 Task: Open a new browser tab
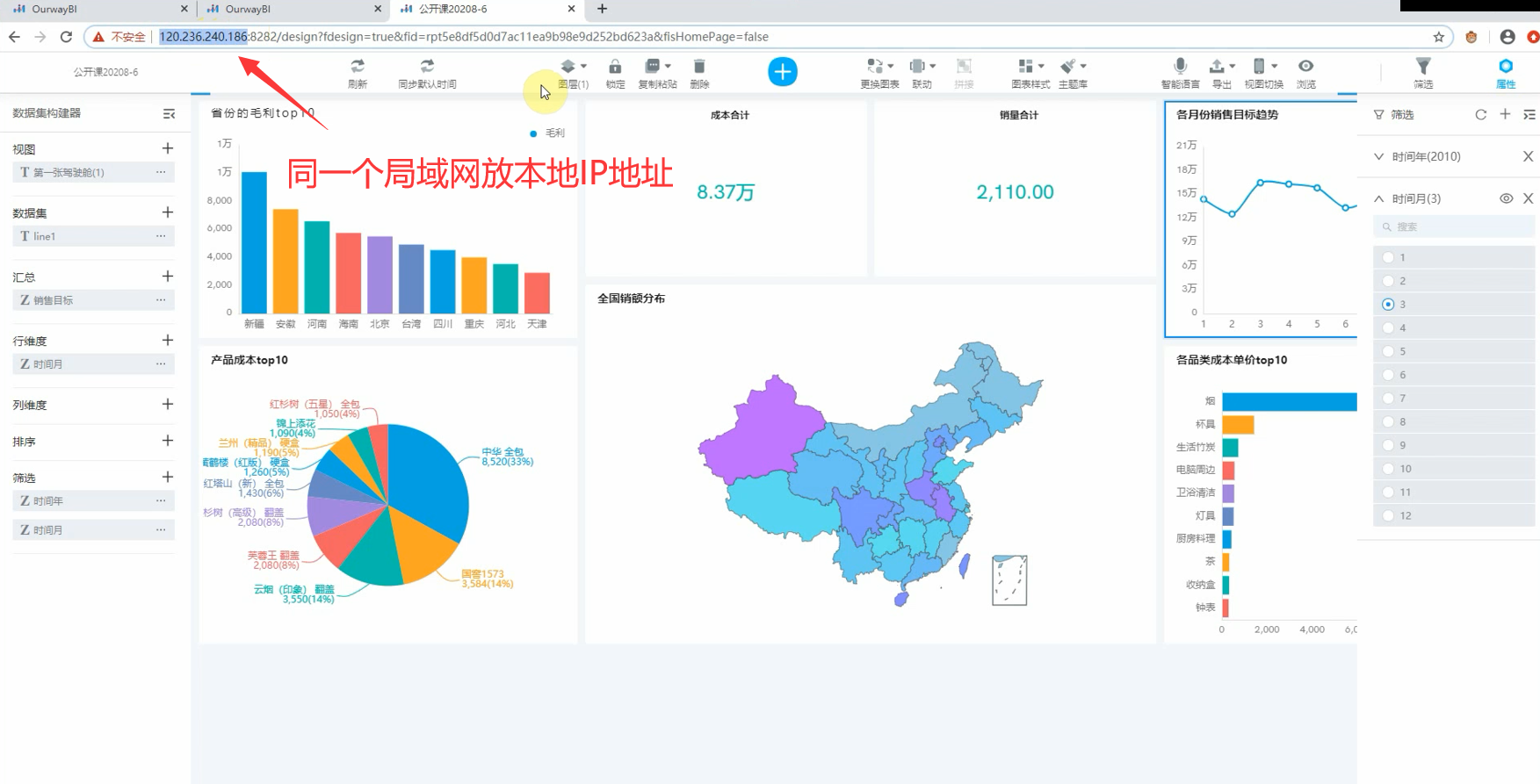coord(602,9)
